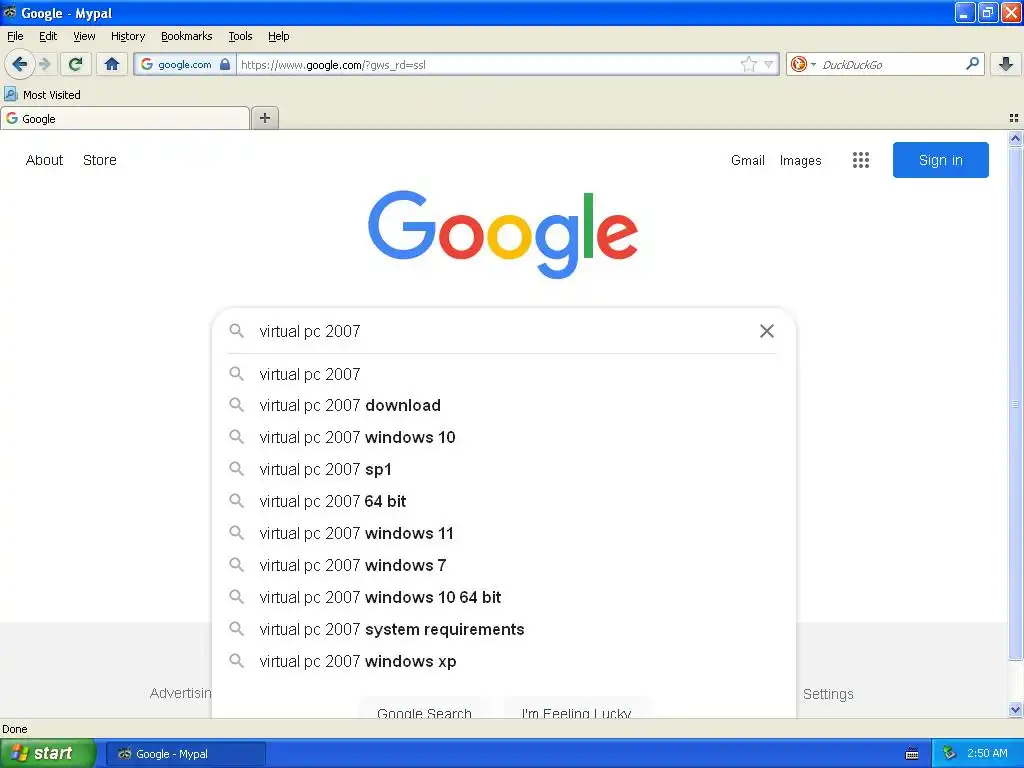Open the DuckDuckGo search engine selector

click(x=803, y=64)
